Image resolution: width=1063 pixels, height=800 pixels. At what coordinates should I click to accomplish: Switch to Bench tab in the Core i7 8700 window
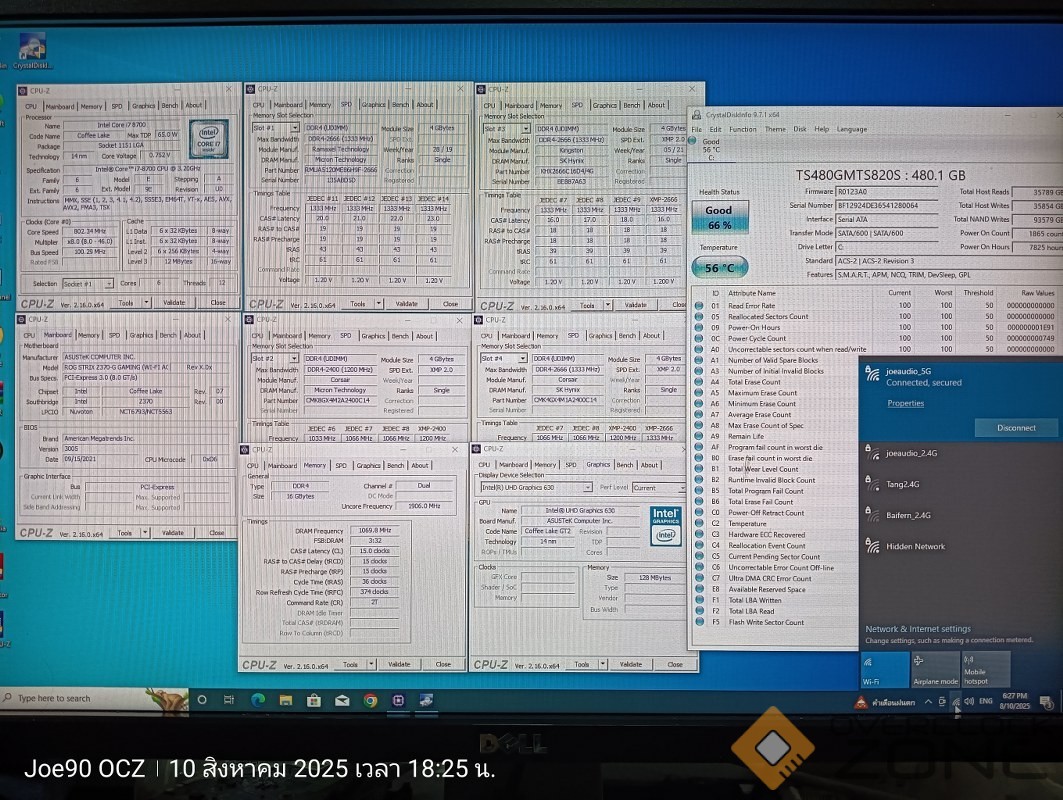(169, 106)
